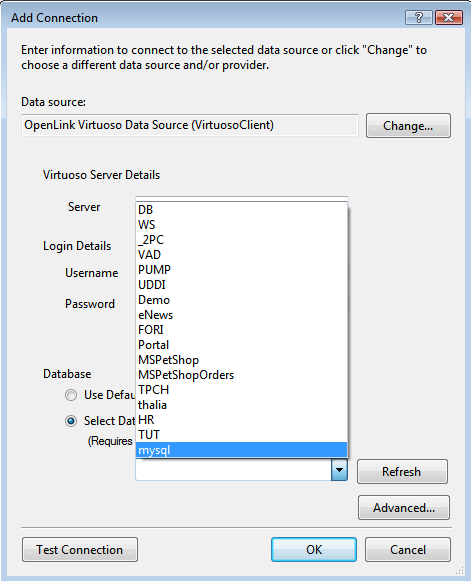The height and width of the screenshot is (581, 471).
Task: Close the Add Connection dialog
Action: (449, 17)
